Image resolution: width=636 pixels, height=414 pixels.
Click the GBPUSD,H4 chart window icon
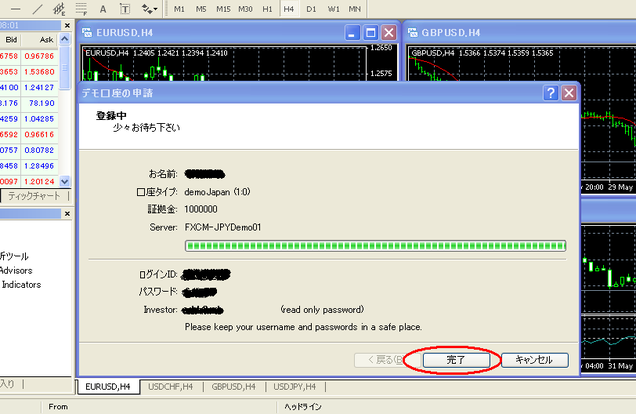(413, 32)
